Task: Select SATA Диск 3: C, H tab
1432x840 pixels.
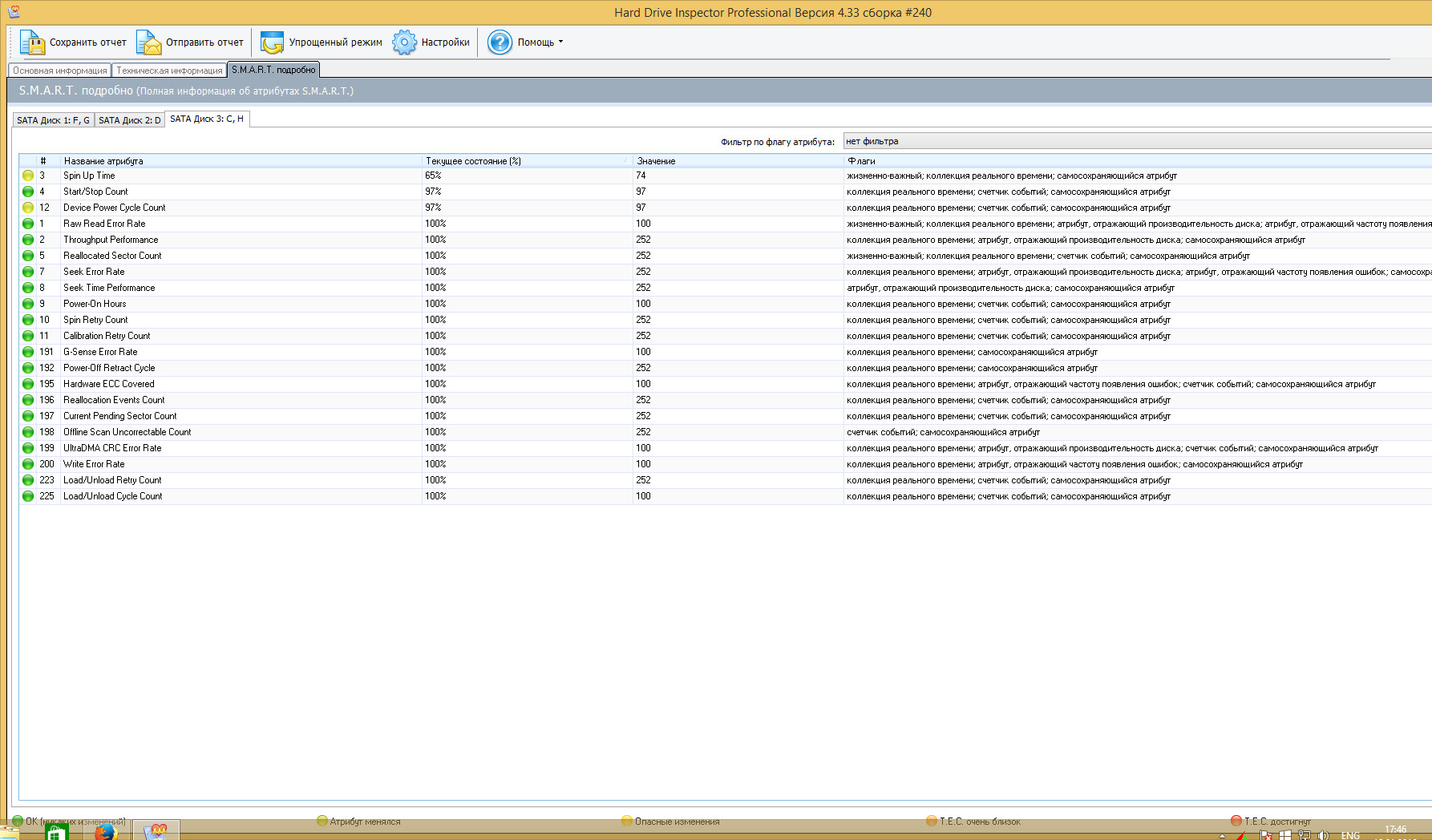Action: pyautogui.click(x=207, y=119)
